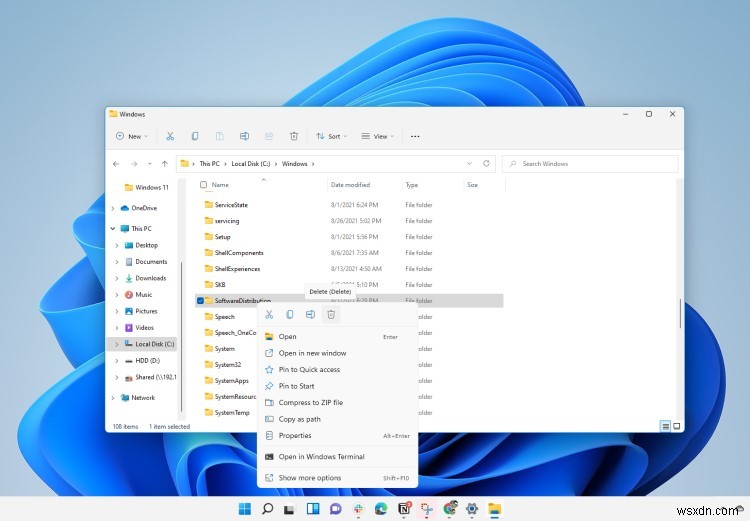Open Microsoft Edge from taskbar
The height and width of the screenshot is (521, 750).
[x=381, y=509]
